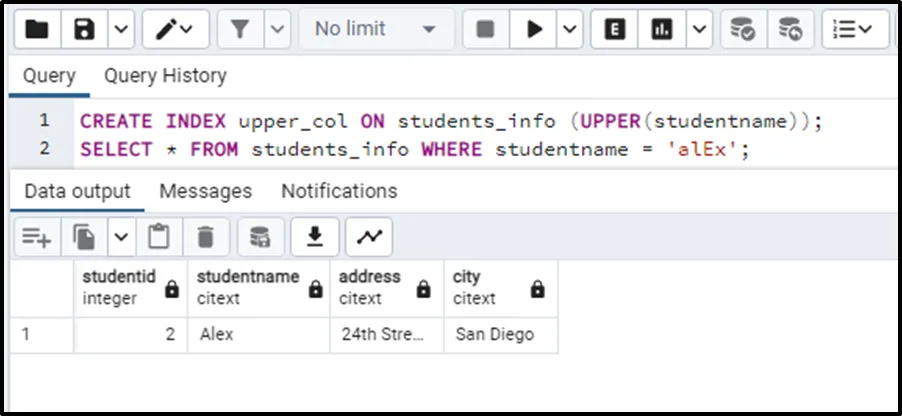Save the query file

(x=84, y=29)
